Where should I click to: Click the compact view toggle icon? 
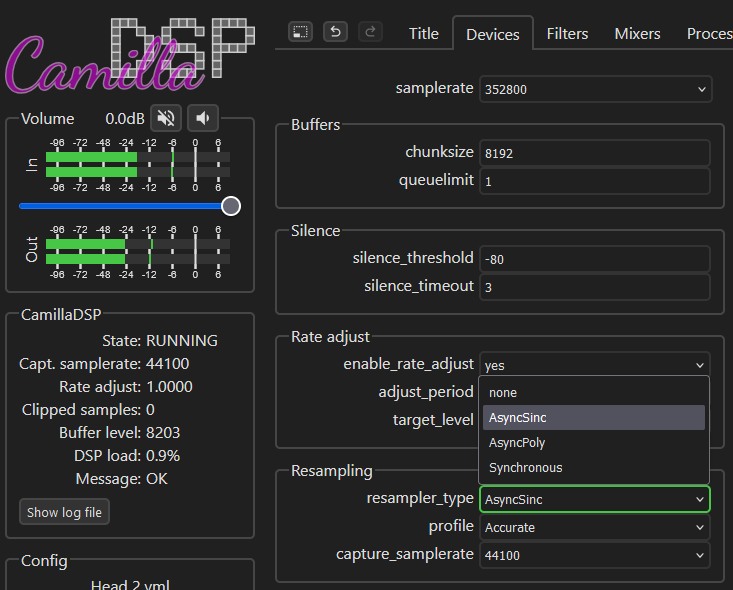pyautogui.click(x=300, y=32)
